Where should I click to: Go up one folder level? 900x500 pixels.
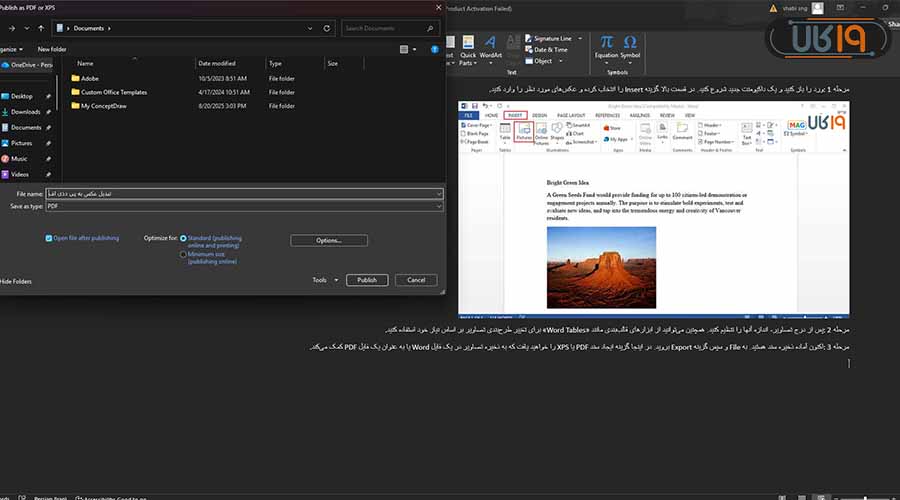point(41,28)
